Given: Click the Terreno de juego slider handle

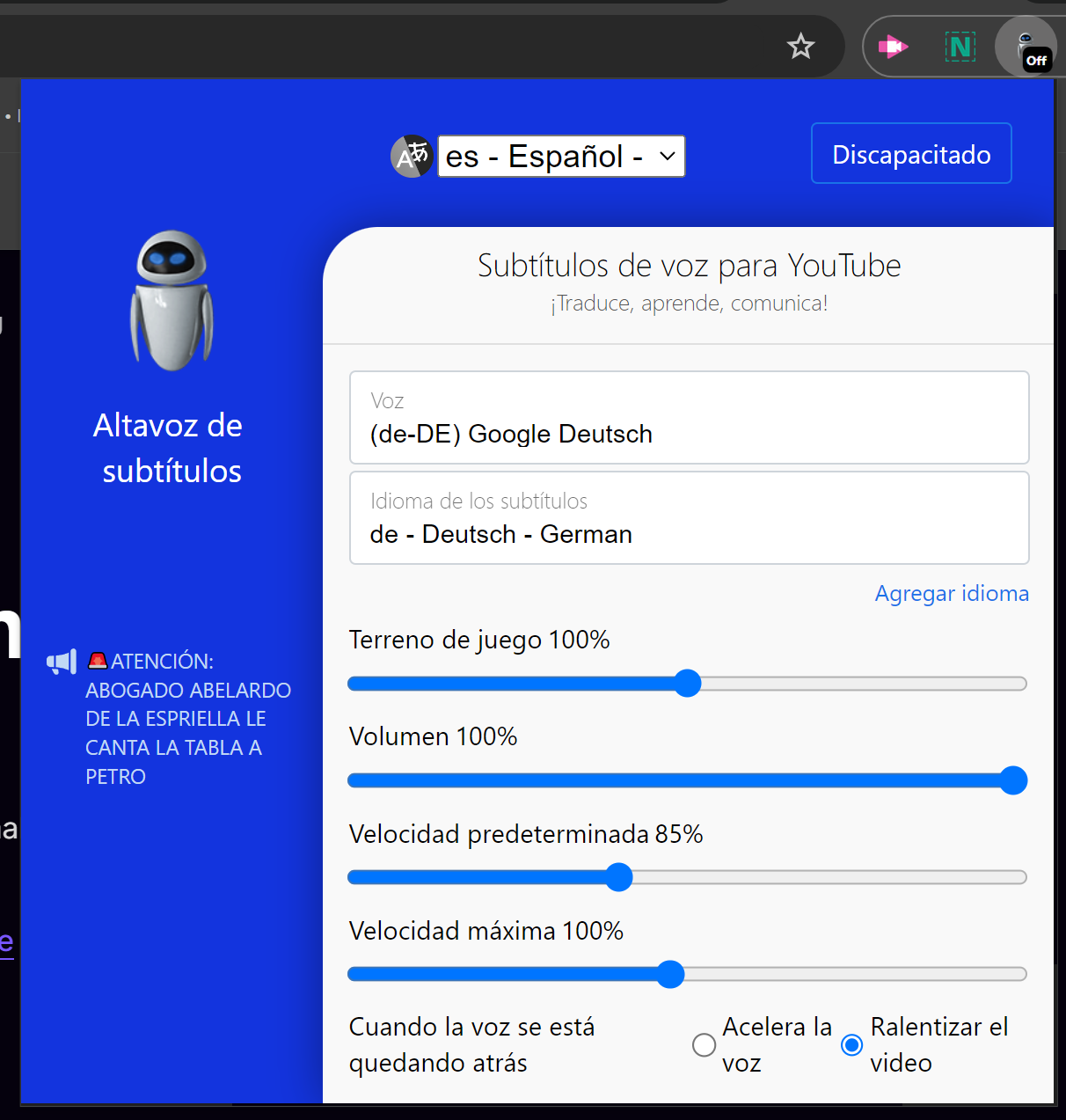Looking at the screenshot, I should (x=688, y=684).
